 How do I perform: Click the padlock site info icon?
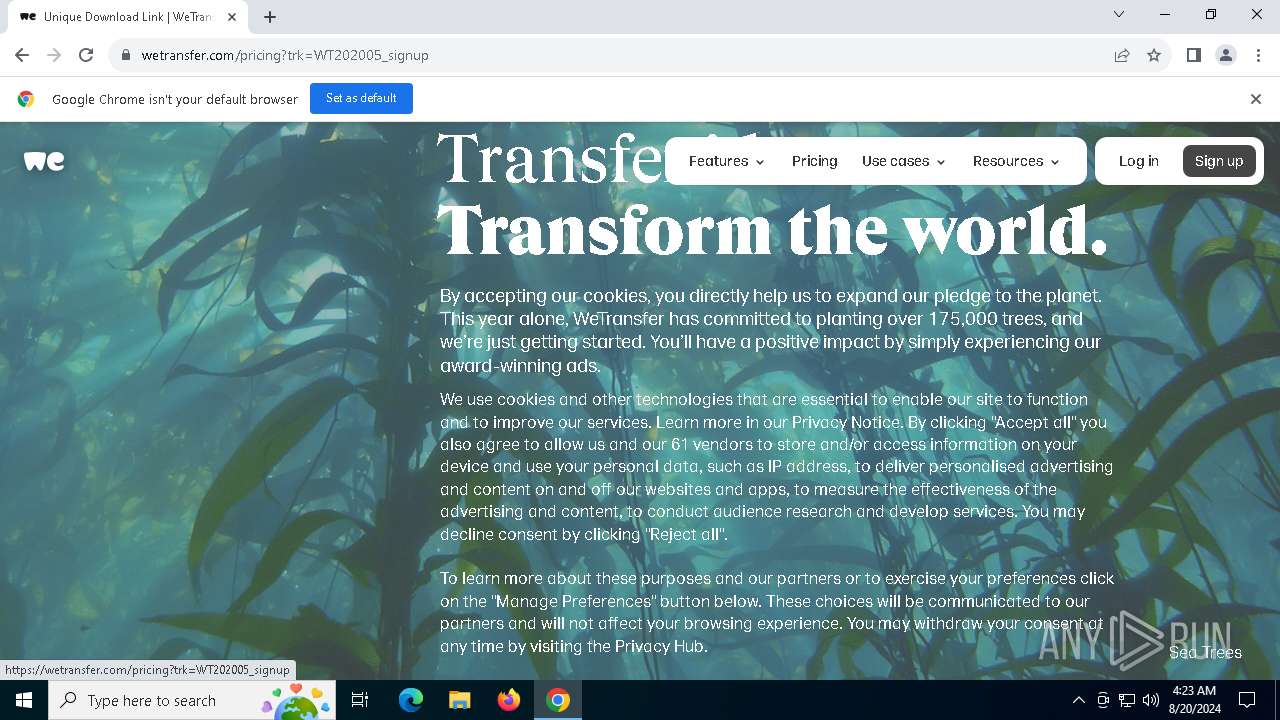tap(126, 55)
